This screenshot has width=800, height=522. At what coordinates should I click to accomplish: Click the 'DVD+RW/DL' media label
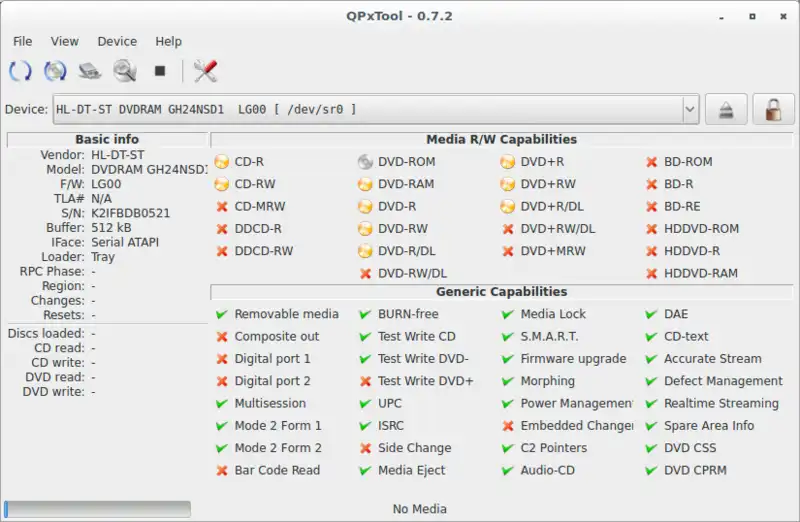(558, 229)
